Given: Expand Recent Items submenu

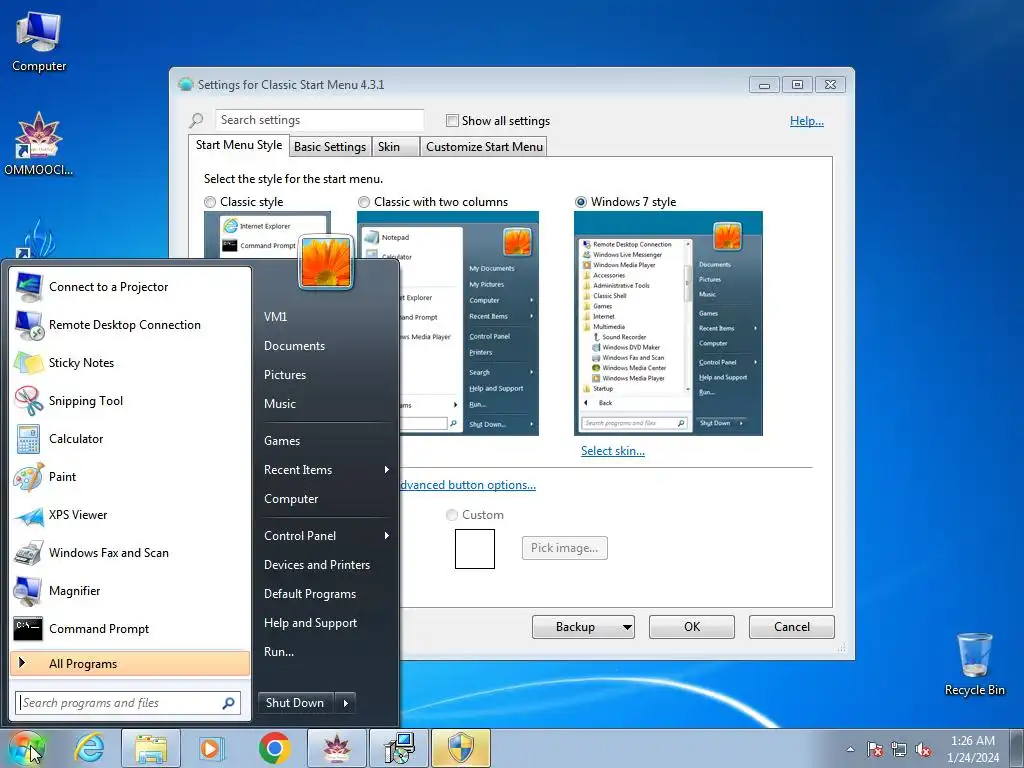Looking at the screenshot, I should point(327,470).
